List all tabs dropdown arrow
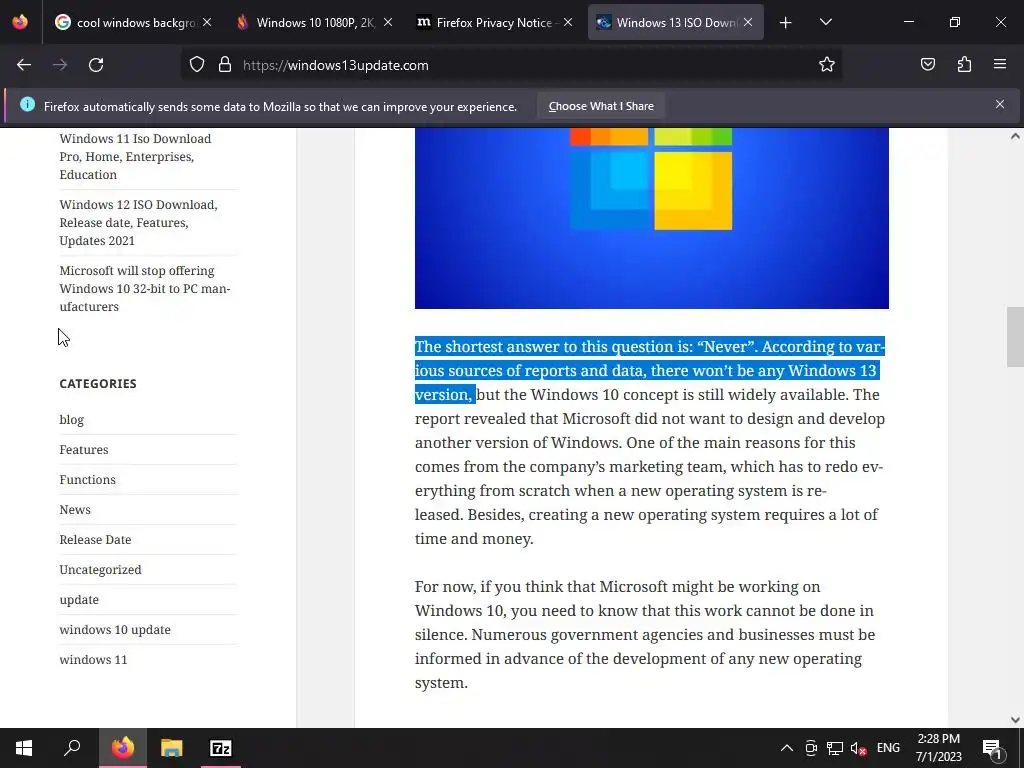Viewport: 1024px width, 768px height. point(825,23)
